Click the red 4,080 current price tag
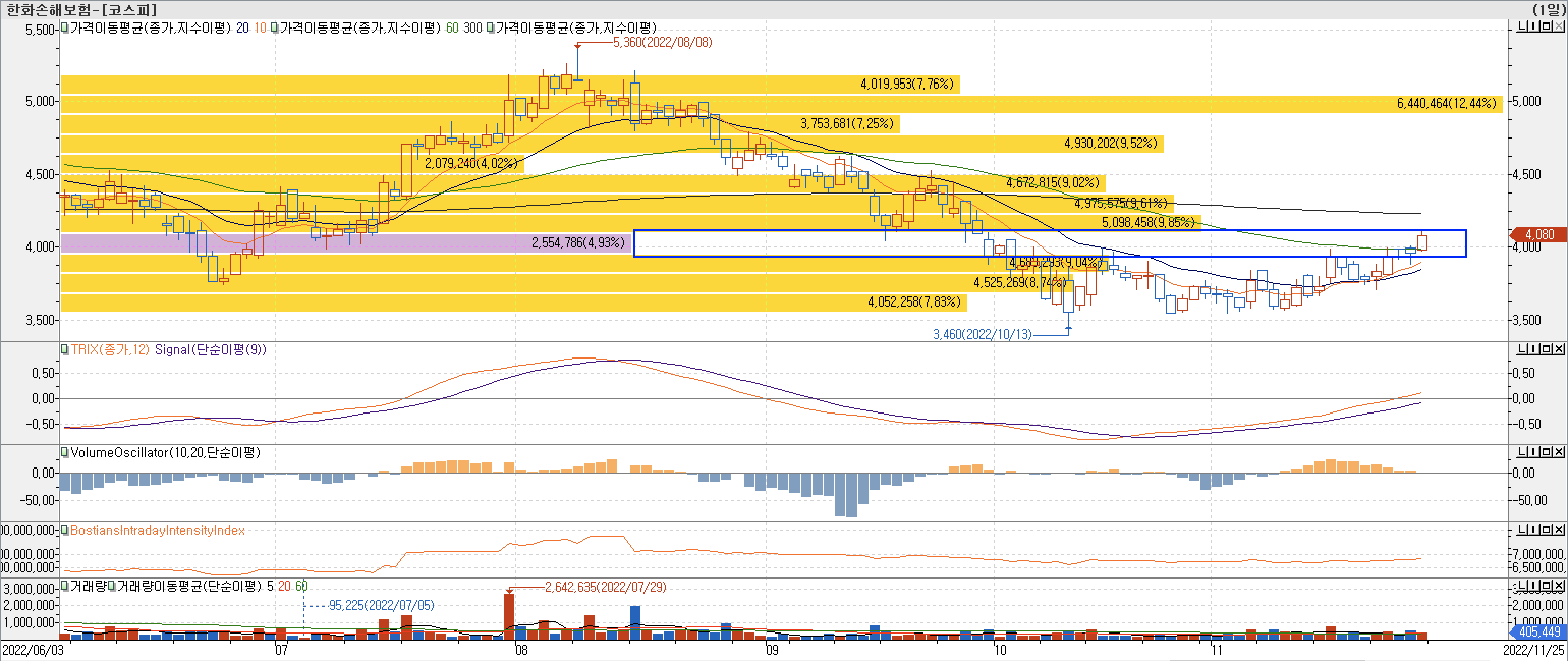This screenshot has width=1568, height=661. (1539, 234)
